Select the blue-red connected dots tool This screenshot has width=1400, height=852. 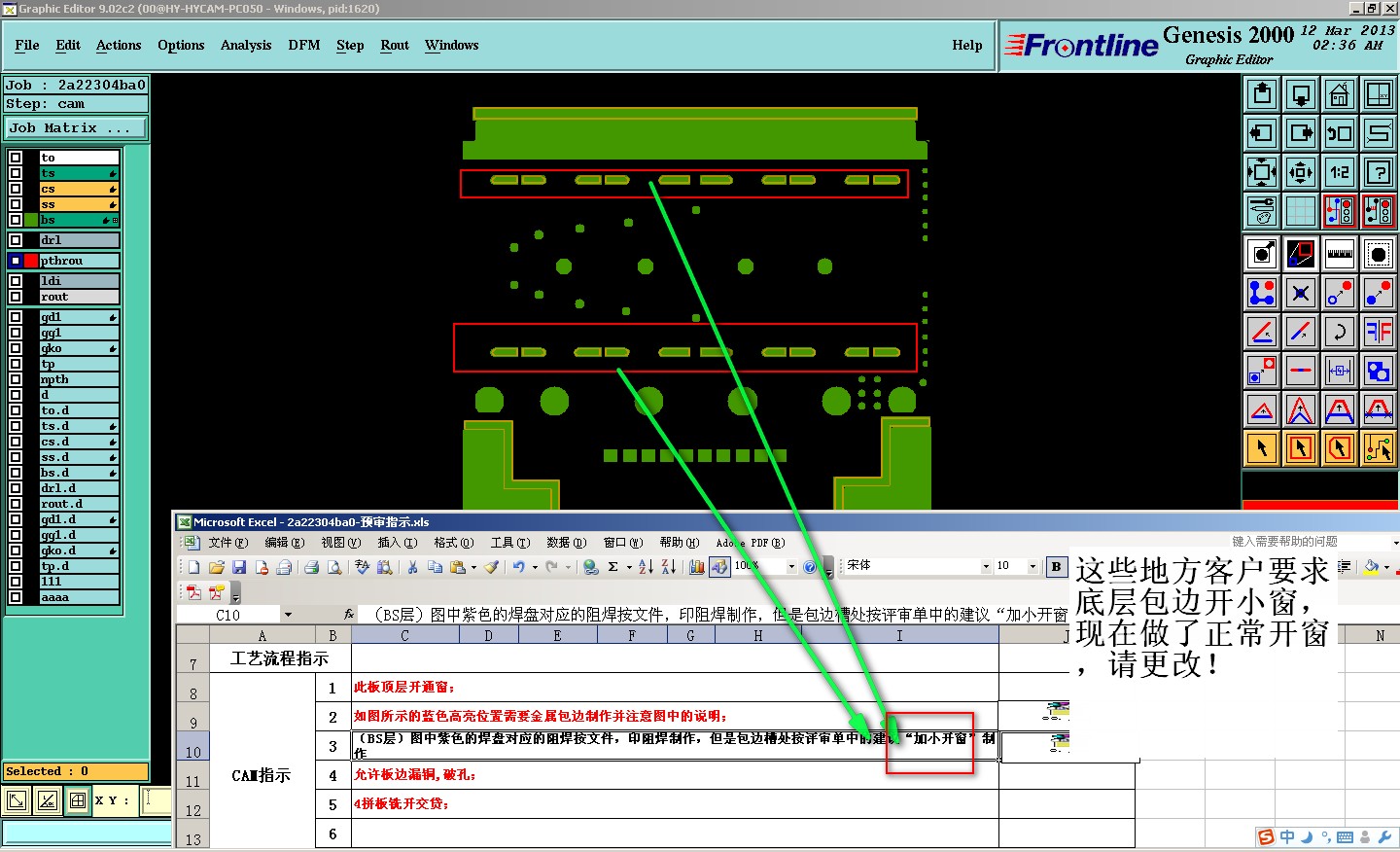tap(1262, 293)
